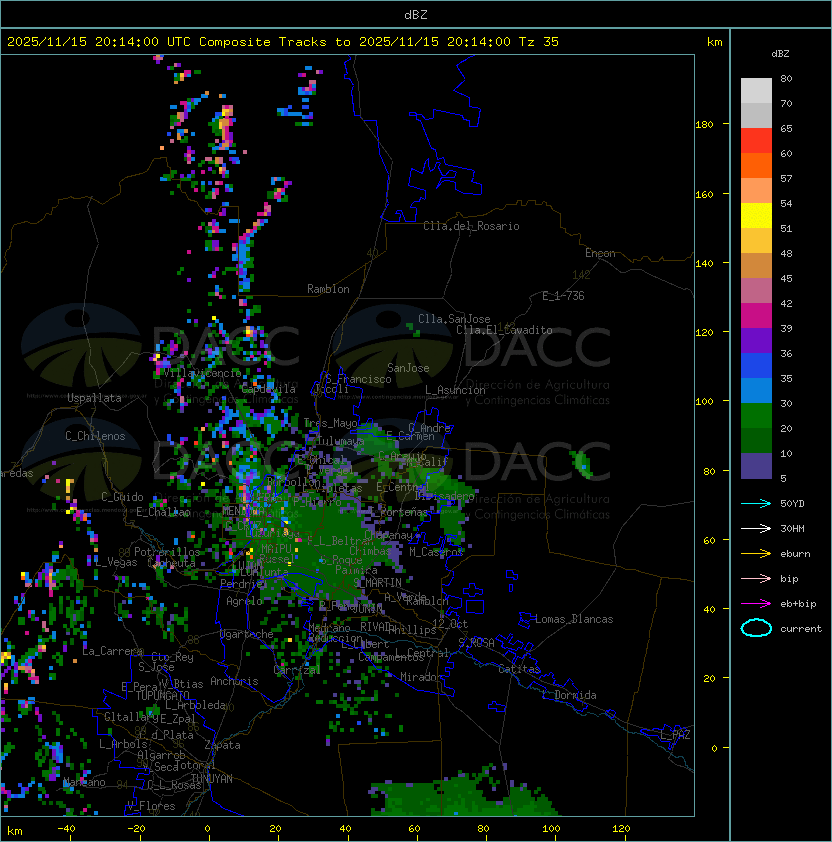Click the '180' tick on the vertical km axis

click(x=704, y=125)
